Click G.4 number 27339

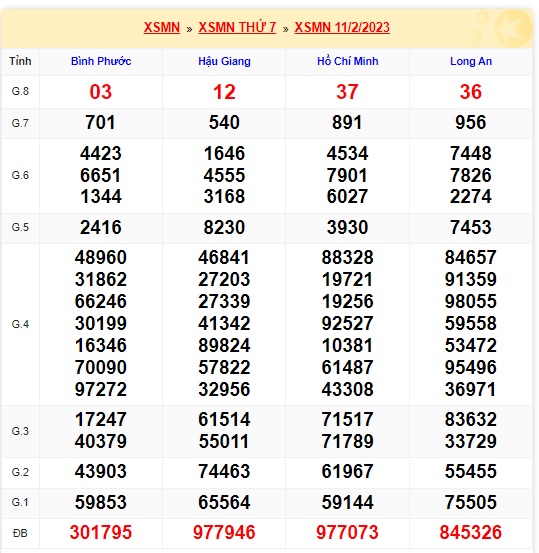pos(224,302)
